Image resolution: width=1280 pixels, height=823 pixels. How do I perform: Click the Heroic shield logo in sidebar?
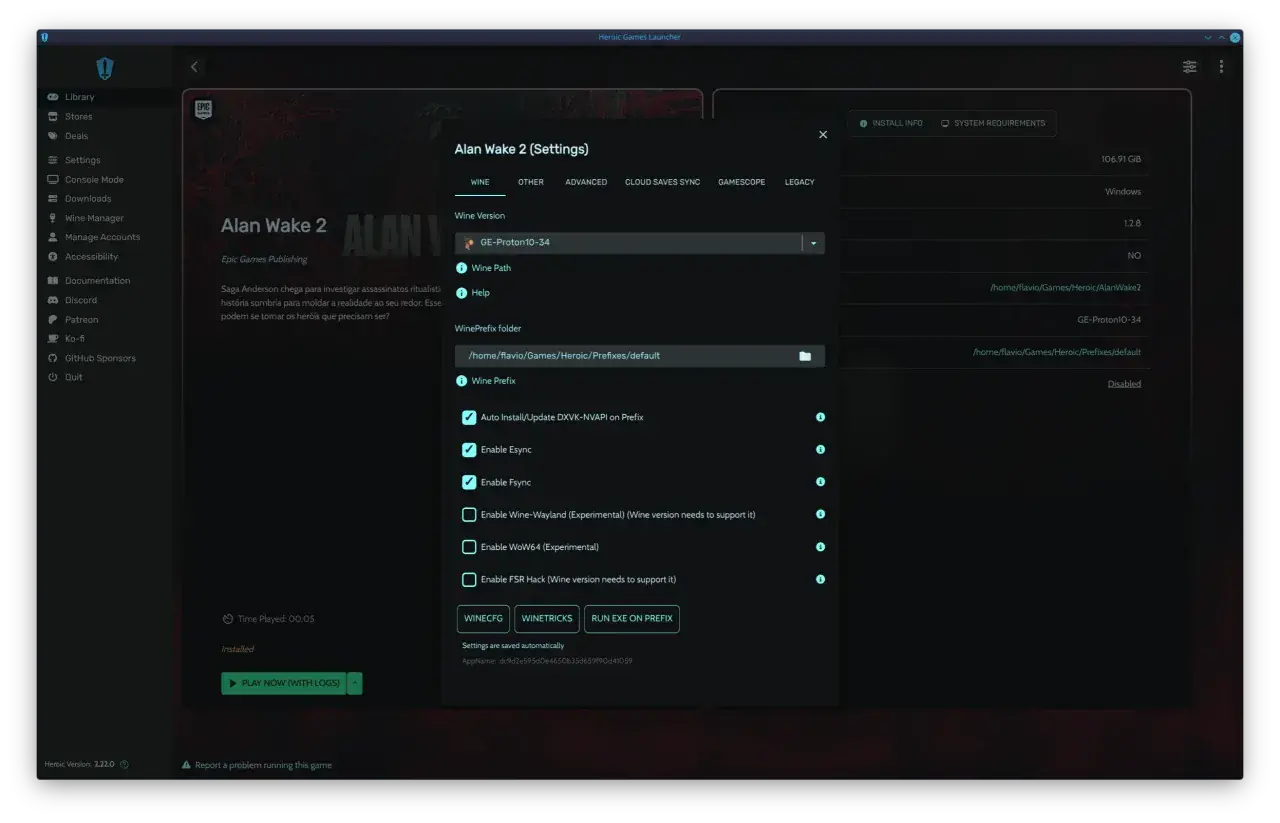click(105, 68)
